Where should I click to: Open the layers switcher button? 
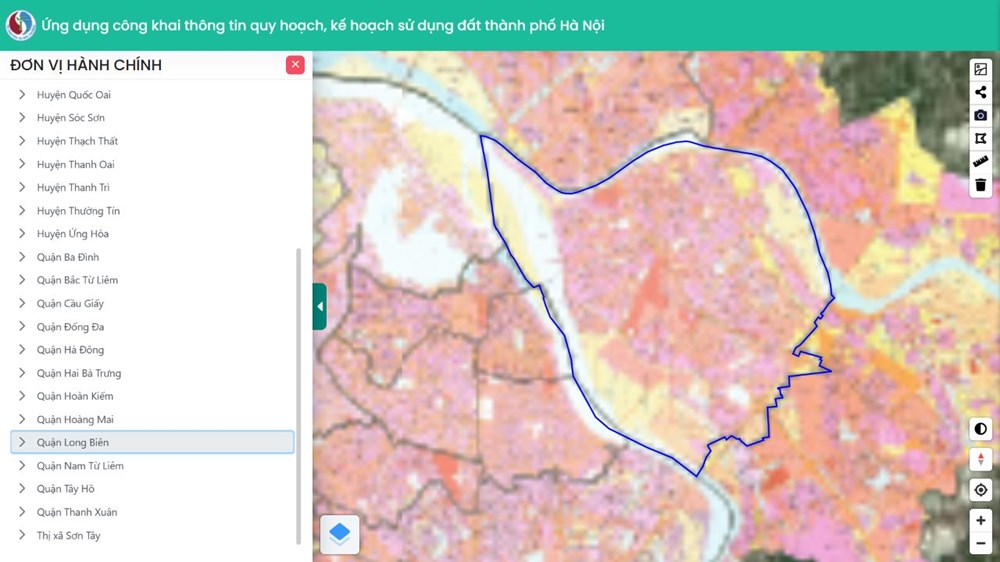(x=339, y=534)
